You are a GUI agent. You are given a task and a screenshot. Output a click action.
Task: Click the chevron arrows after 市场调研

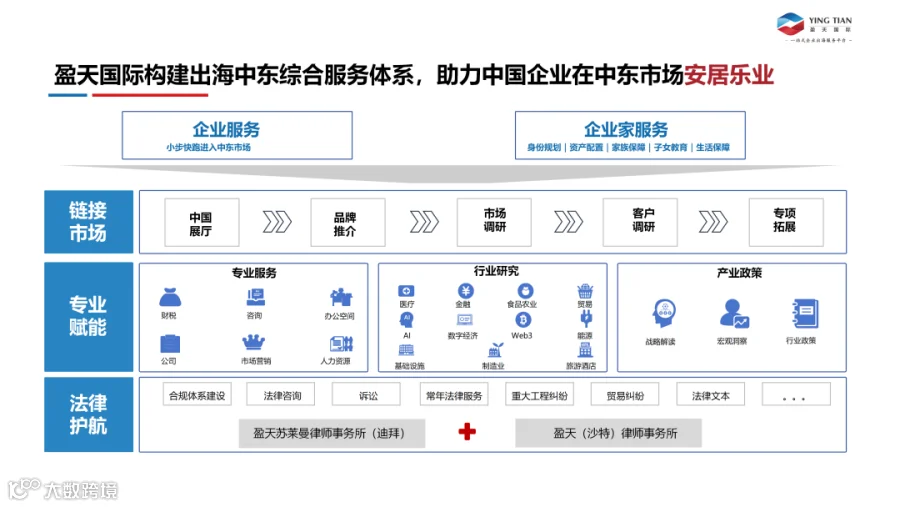pyautogui.click(x=568, y=222)
